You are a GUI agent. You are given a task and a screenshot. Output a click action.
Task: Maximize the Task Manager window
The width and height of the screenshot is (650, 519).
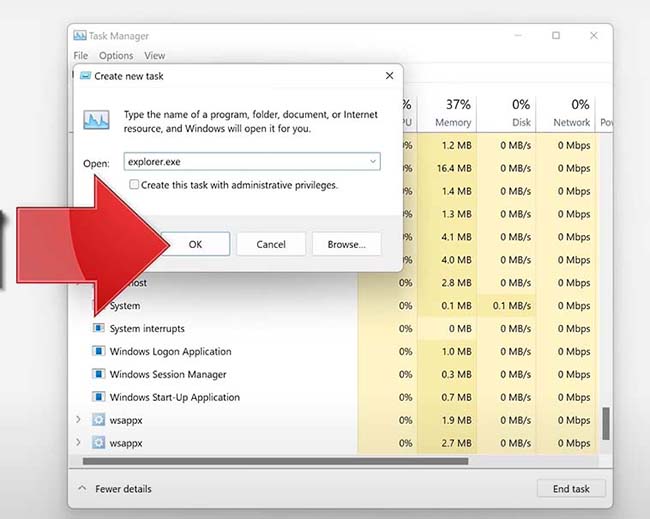tap(556, 36)
